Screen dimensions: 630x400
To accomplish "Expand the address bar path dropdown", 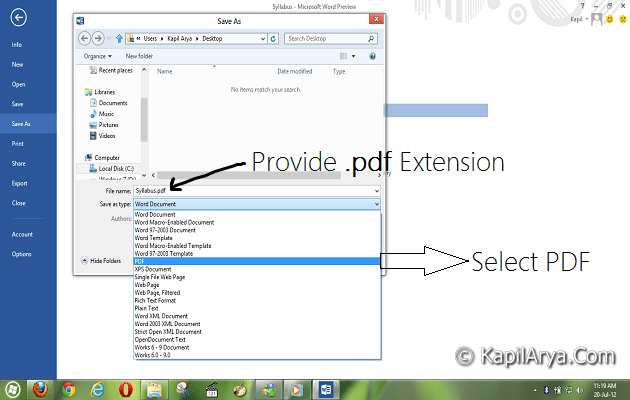I will (x=263, y=39).
